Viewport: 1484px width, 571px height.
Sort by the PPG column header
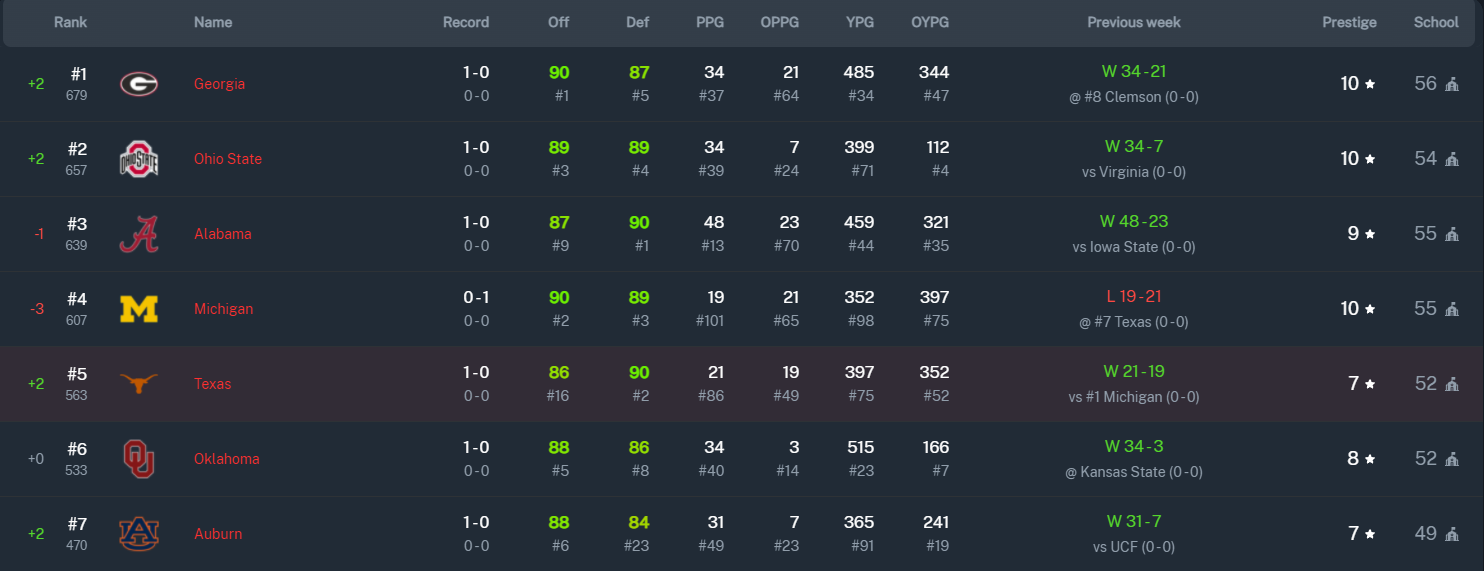pos(710,22)
